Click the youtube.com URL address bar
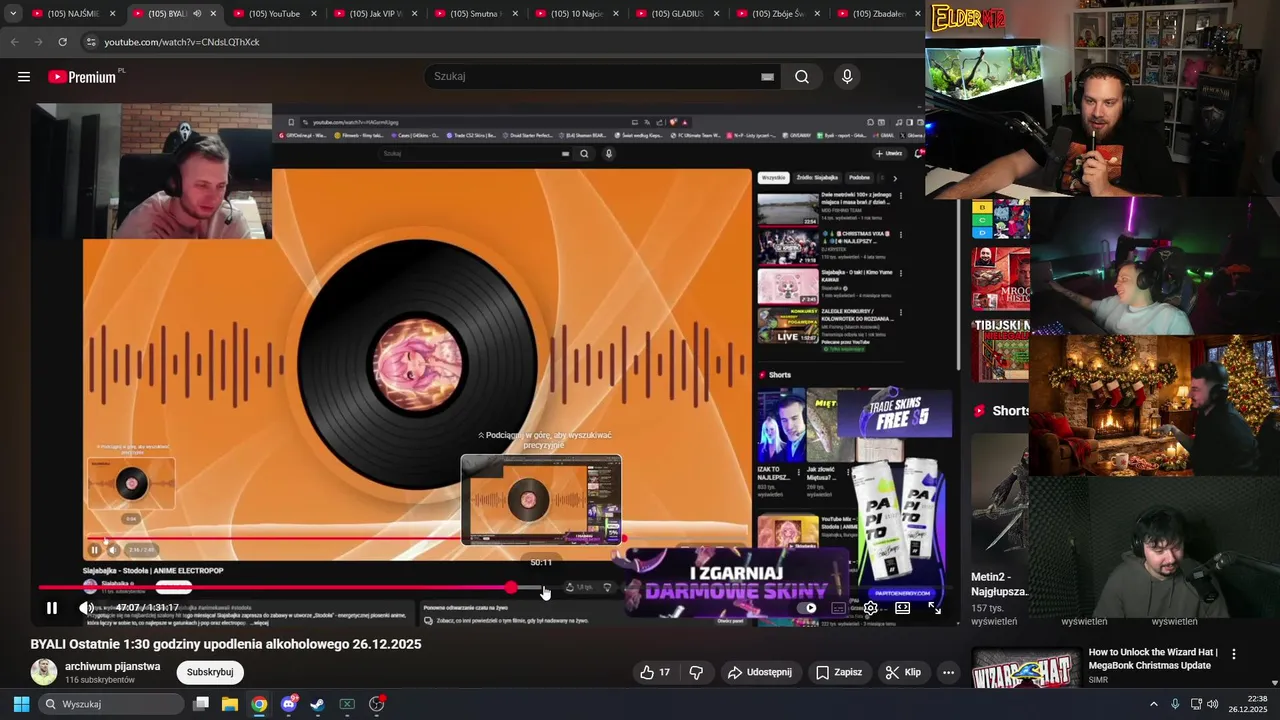 click(x=182, y=42)
